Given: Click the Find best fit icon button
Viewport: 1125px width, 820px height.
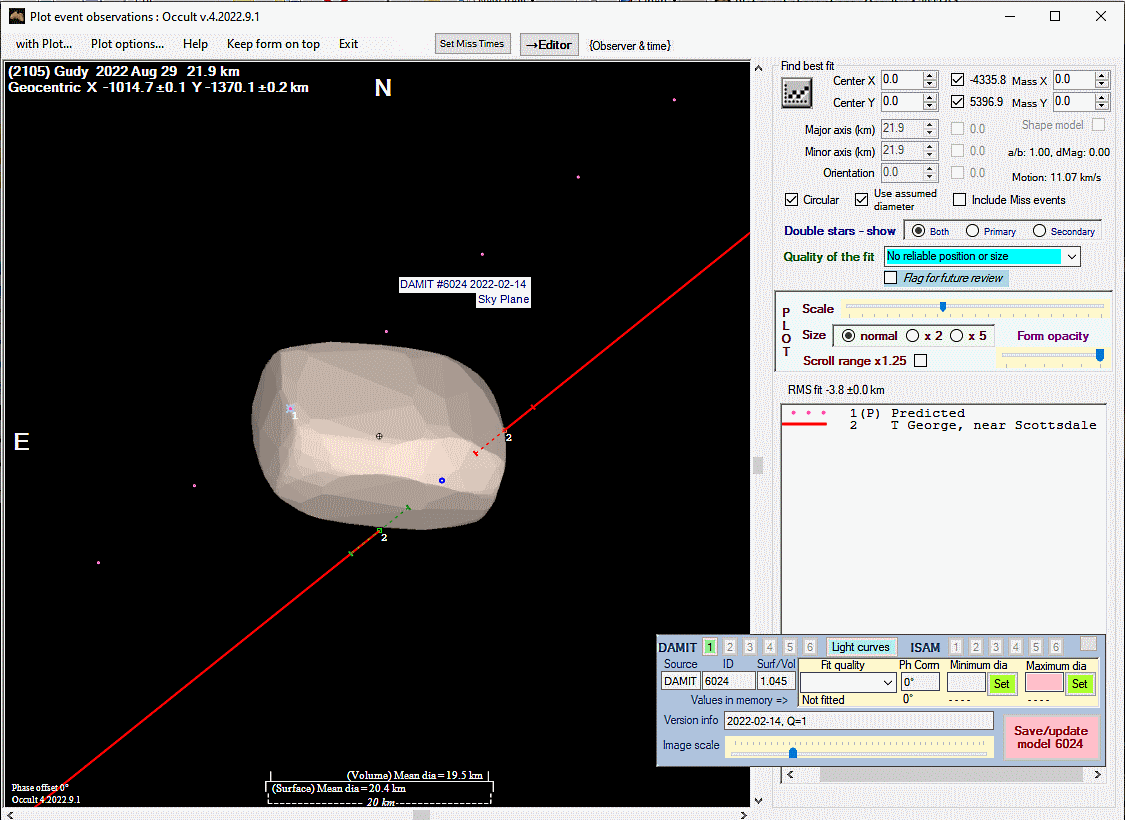Looking at the screenshot, I should (797, 92).
